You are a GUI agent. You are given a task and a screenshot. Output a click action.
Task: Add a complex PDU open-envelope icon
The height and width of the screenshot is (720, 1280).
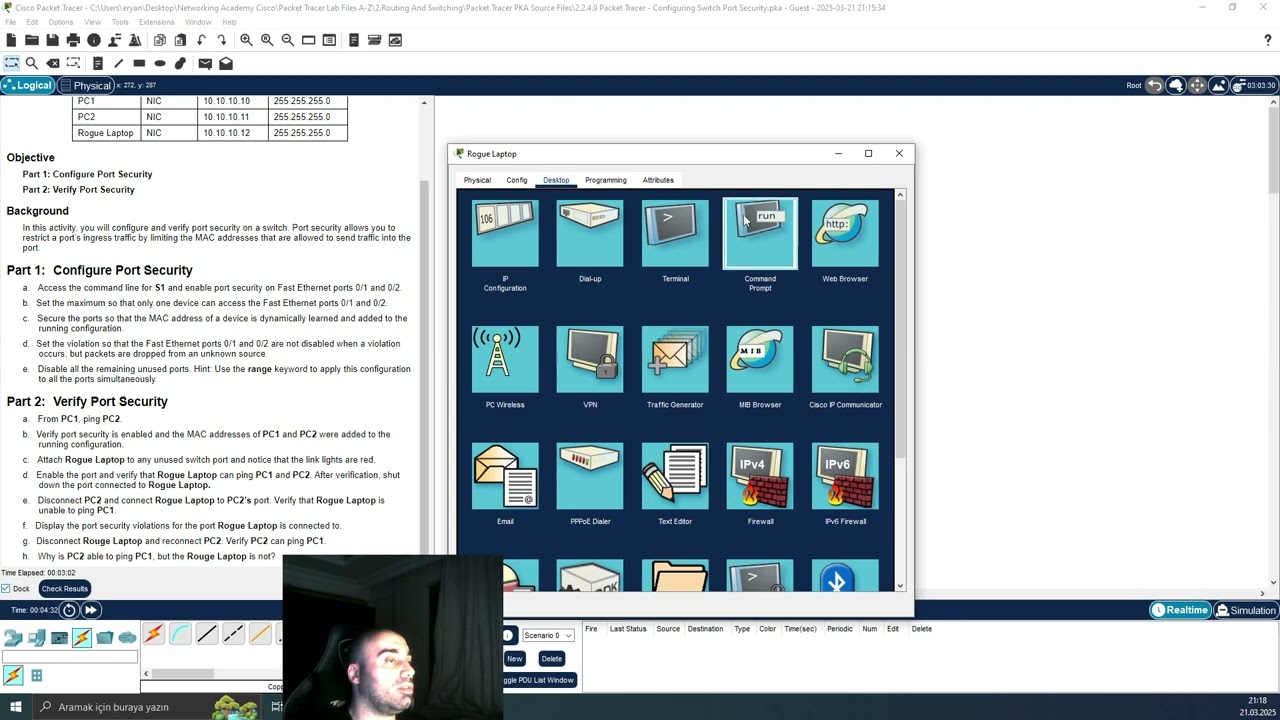[226, 63]
